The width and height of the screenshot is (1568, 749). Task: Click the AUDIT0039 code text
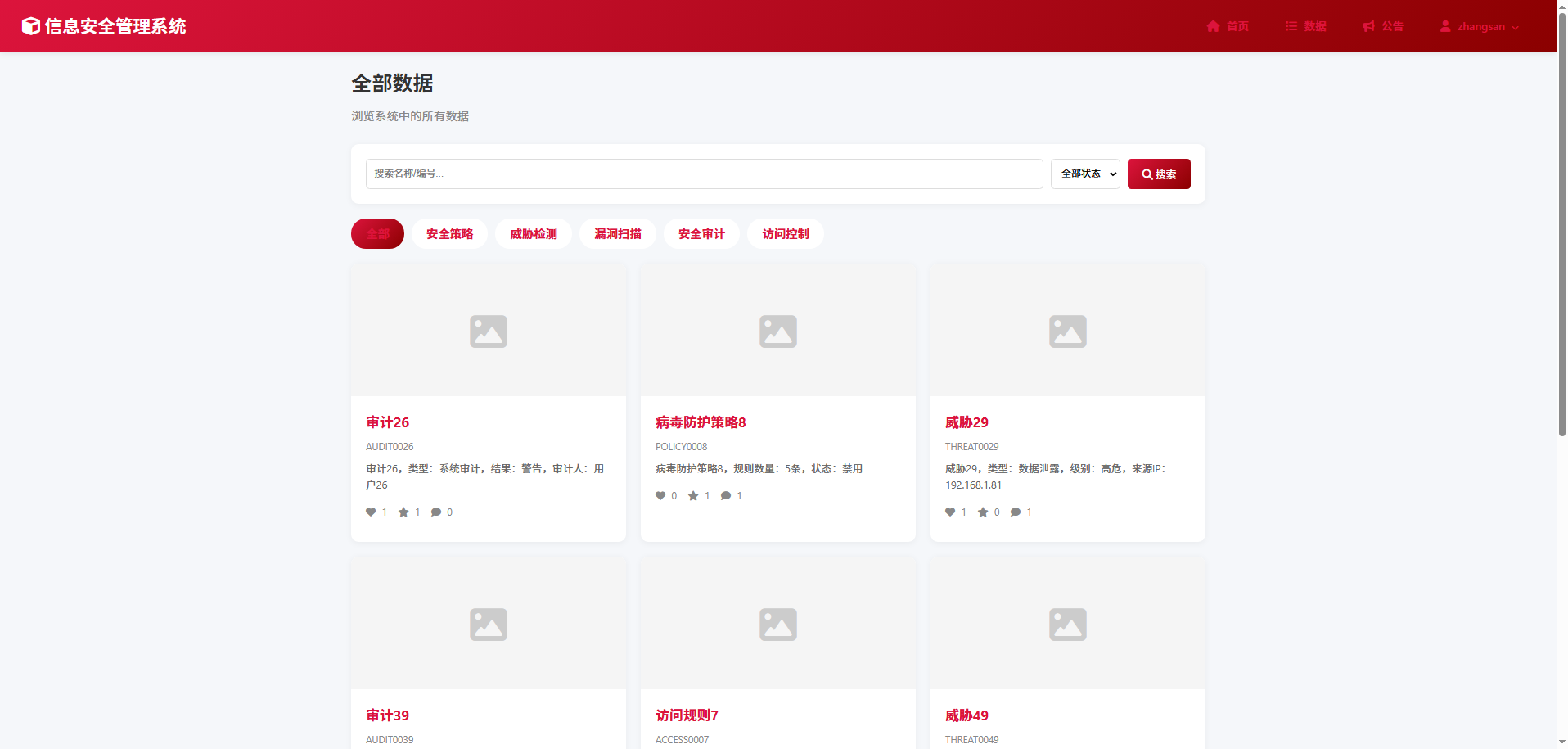pos(390,740)
